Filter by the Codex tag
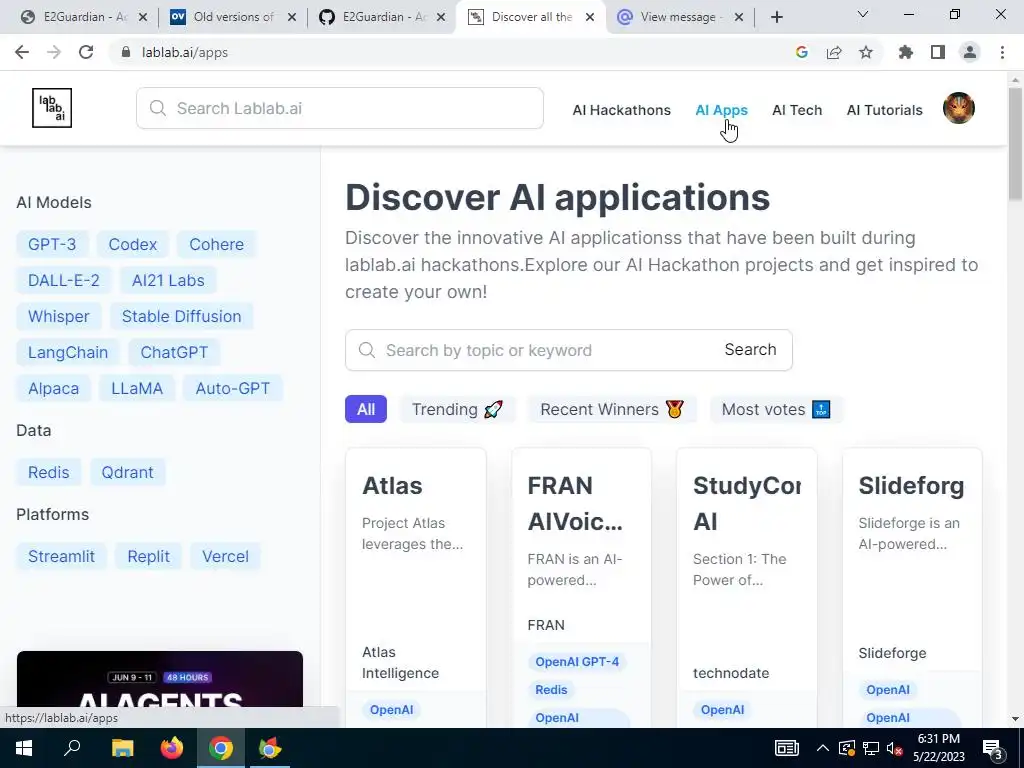 [x=133, y=244]
